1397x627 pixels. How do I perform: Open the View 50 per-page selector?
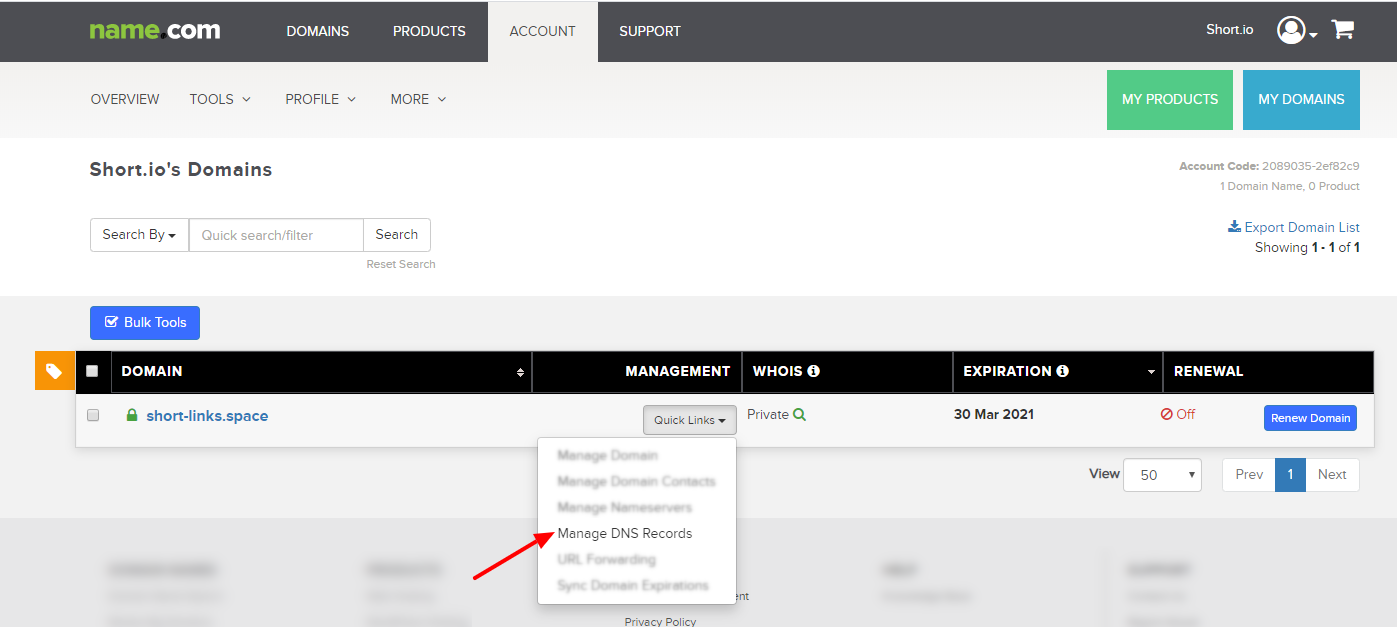[1162, 475]
